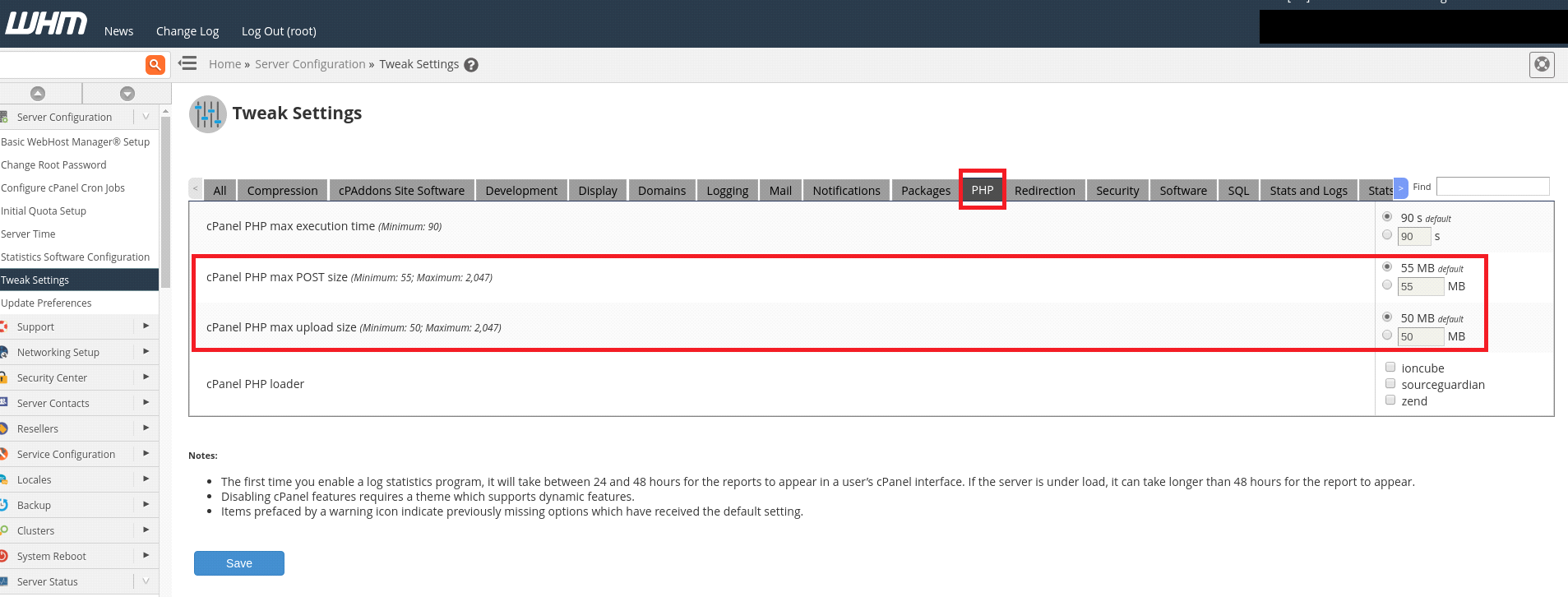1568x597 pixels.
Task: Click the Server Contacts icon
Action: click(4, 403)
